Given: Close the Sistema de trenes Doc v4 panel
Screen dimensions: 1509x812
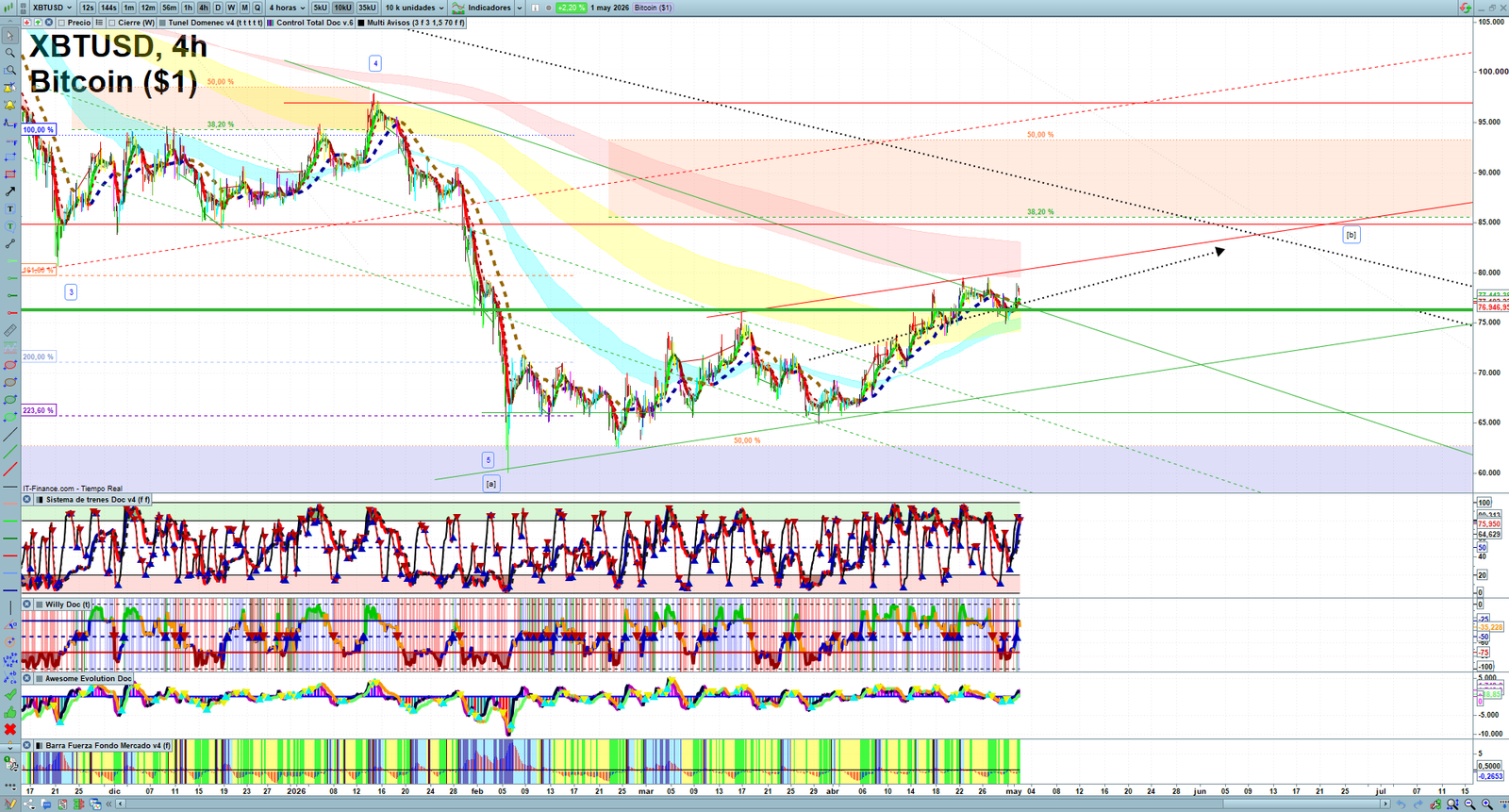Looking at the screenshot, I should tap(27, 500).
